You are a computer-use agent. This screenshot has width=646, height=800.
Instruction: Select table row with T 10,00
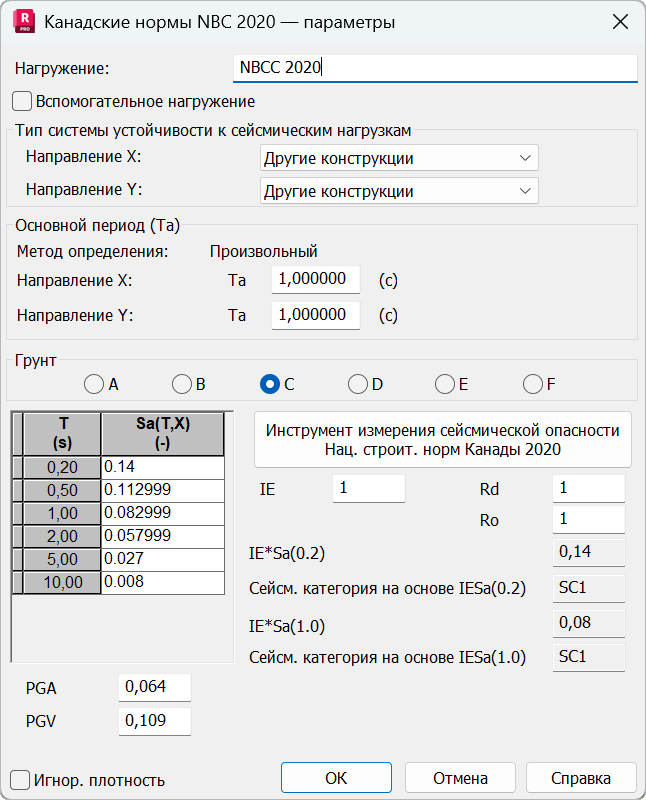pyautogui.click(x=62, y=582)
